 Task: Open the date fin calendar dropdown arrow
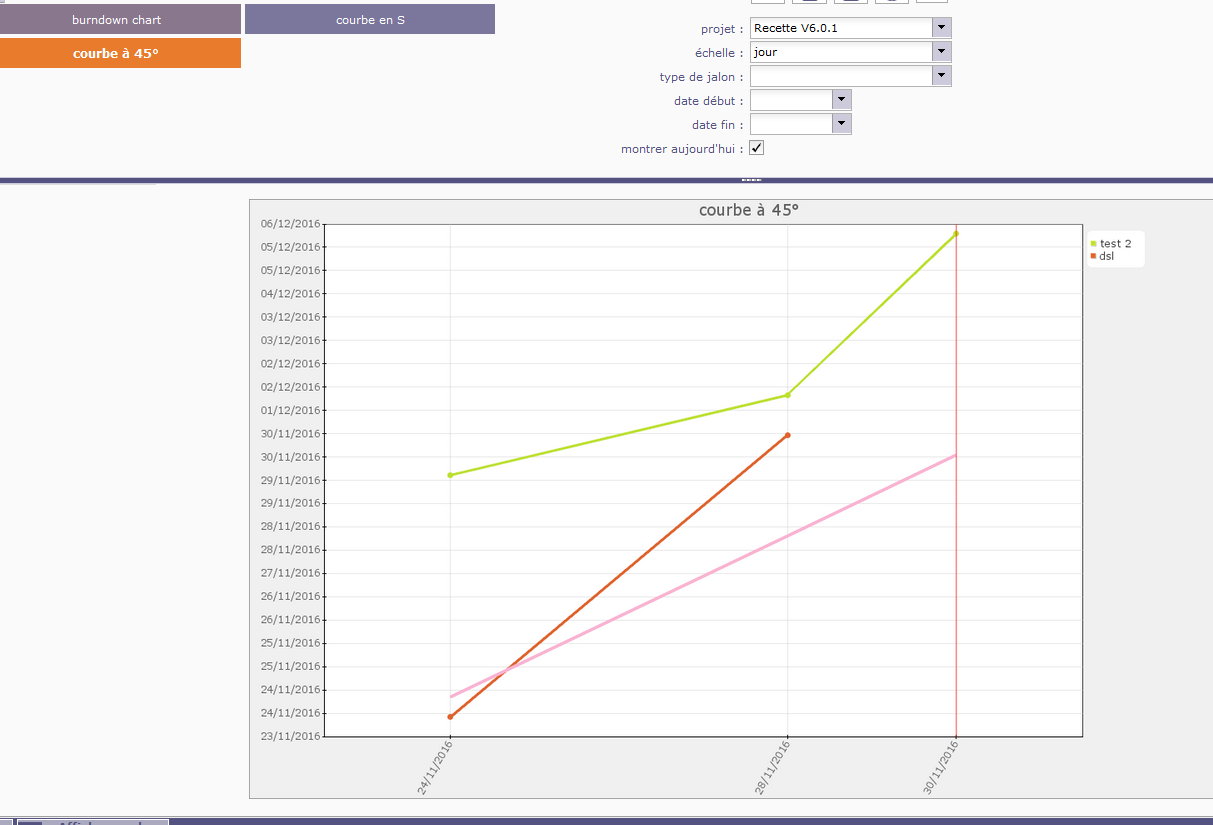841,124
